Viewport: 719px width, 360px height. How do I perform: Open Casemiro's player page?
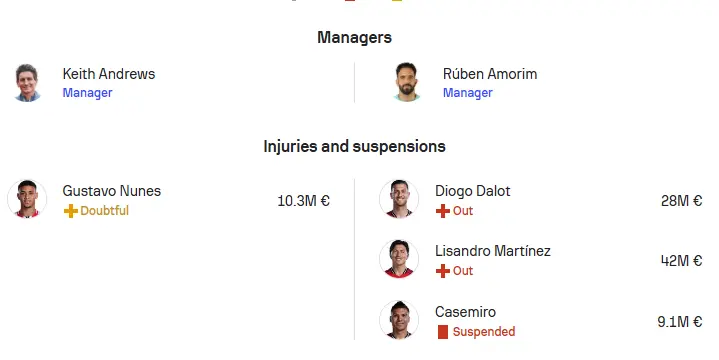(x=465, y=312)
